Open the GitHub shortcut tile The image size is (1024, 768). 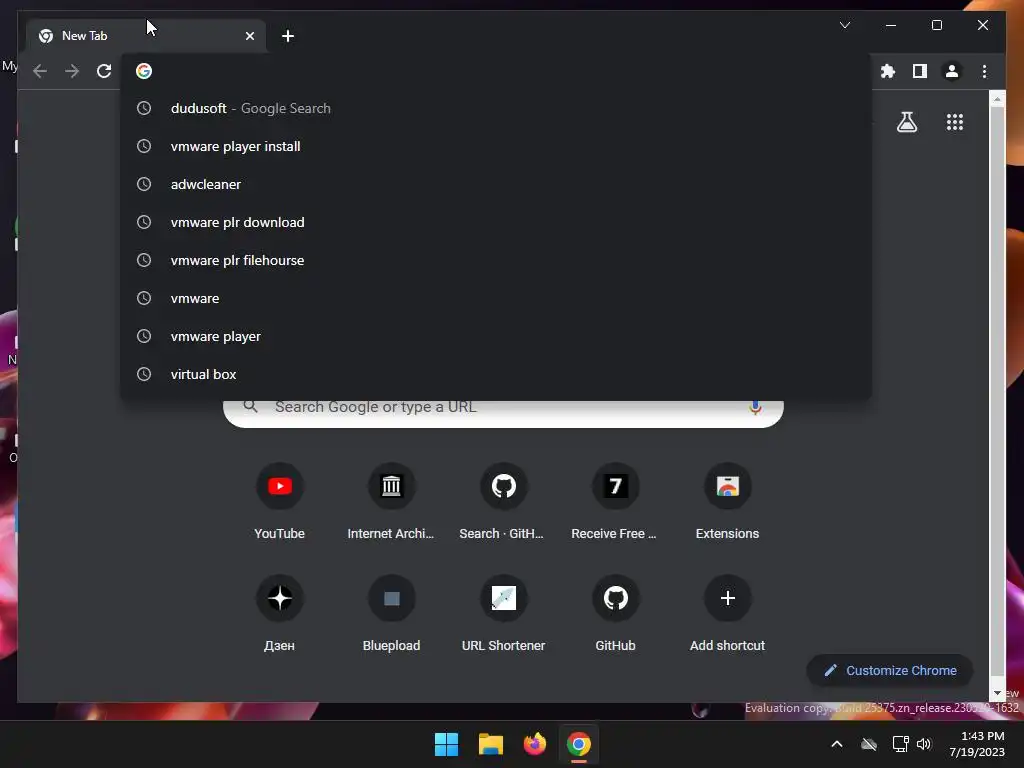[615, 613]
